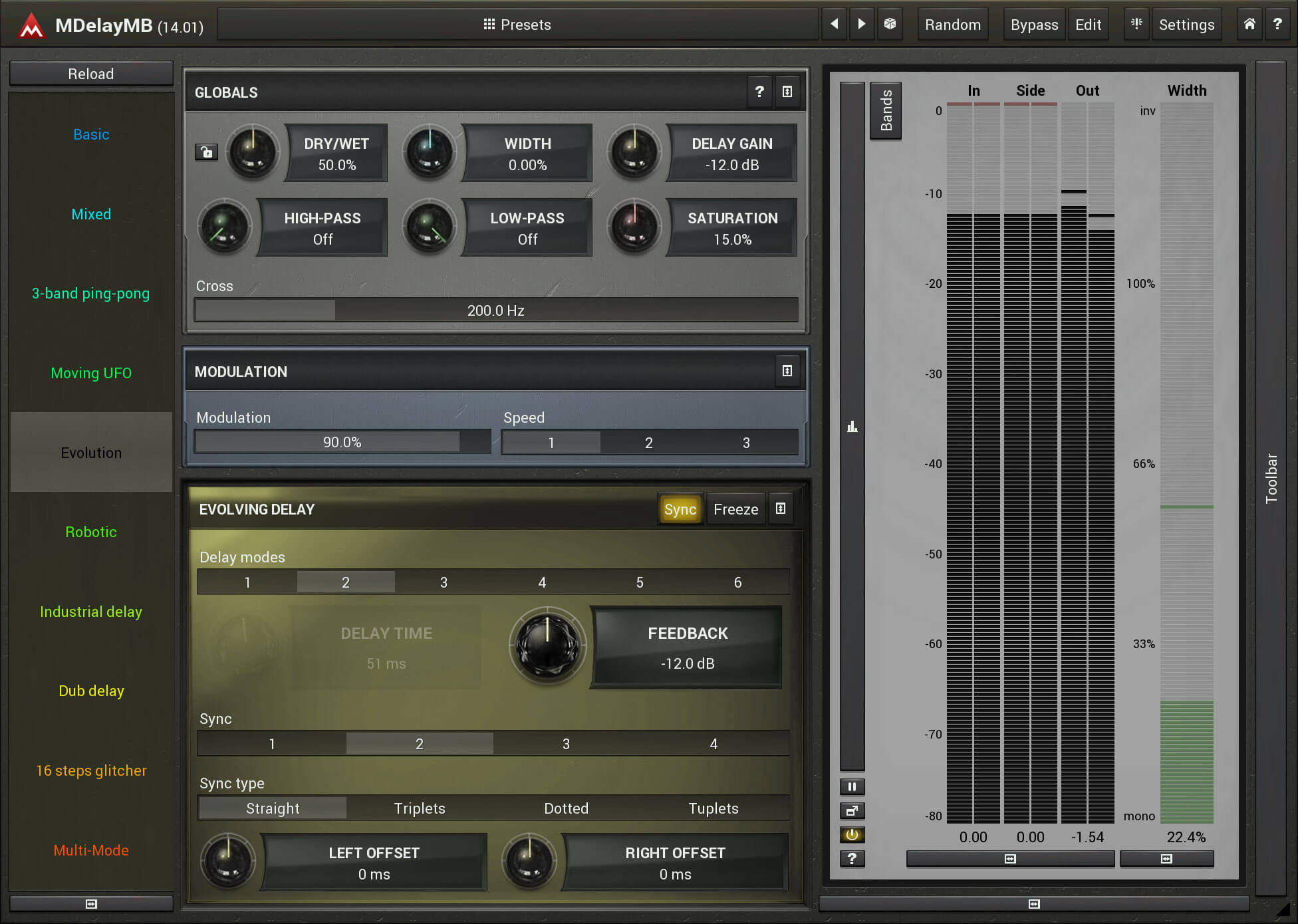This screenshot has height=924, width=1298.
Task: Load the previous preset arrow
Action: (x=834, y=25)
